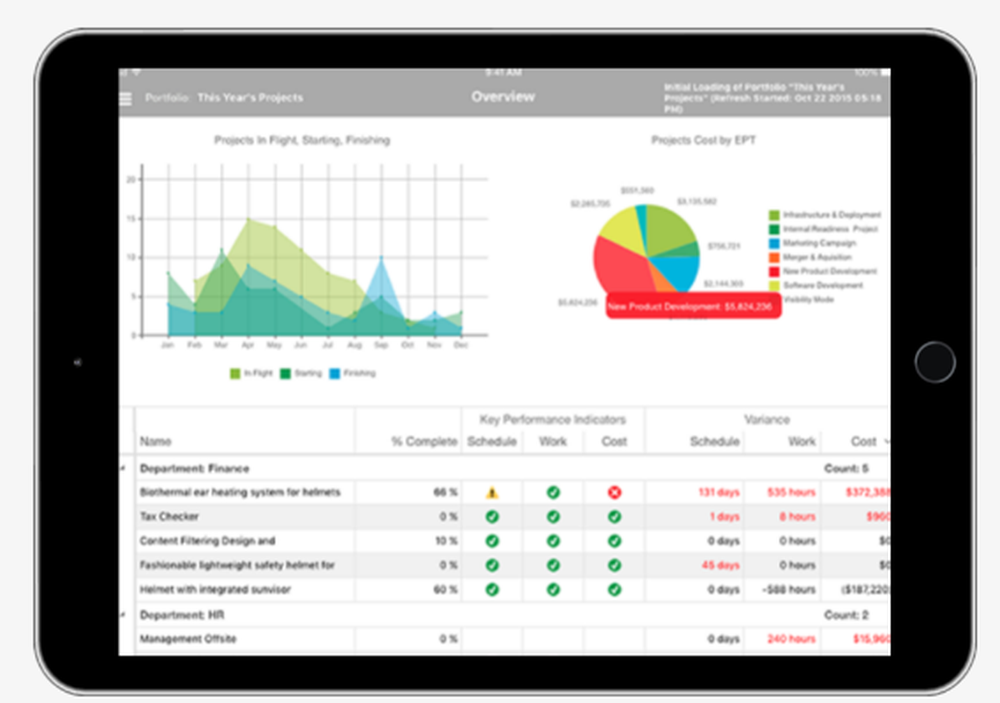Open the Biothermal ear heating system project
The image size is (1000, 703).
tap(240, 492)
